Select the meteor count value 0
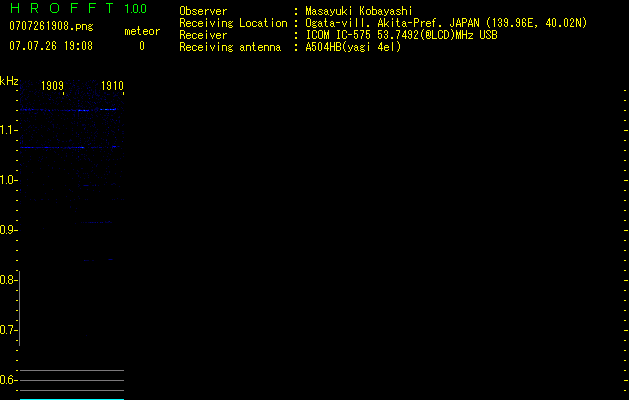 [x=142, y=46]
